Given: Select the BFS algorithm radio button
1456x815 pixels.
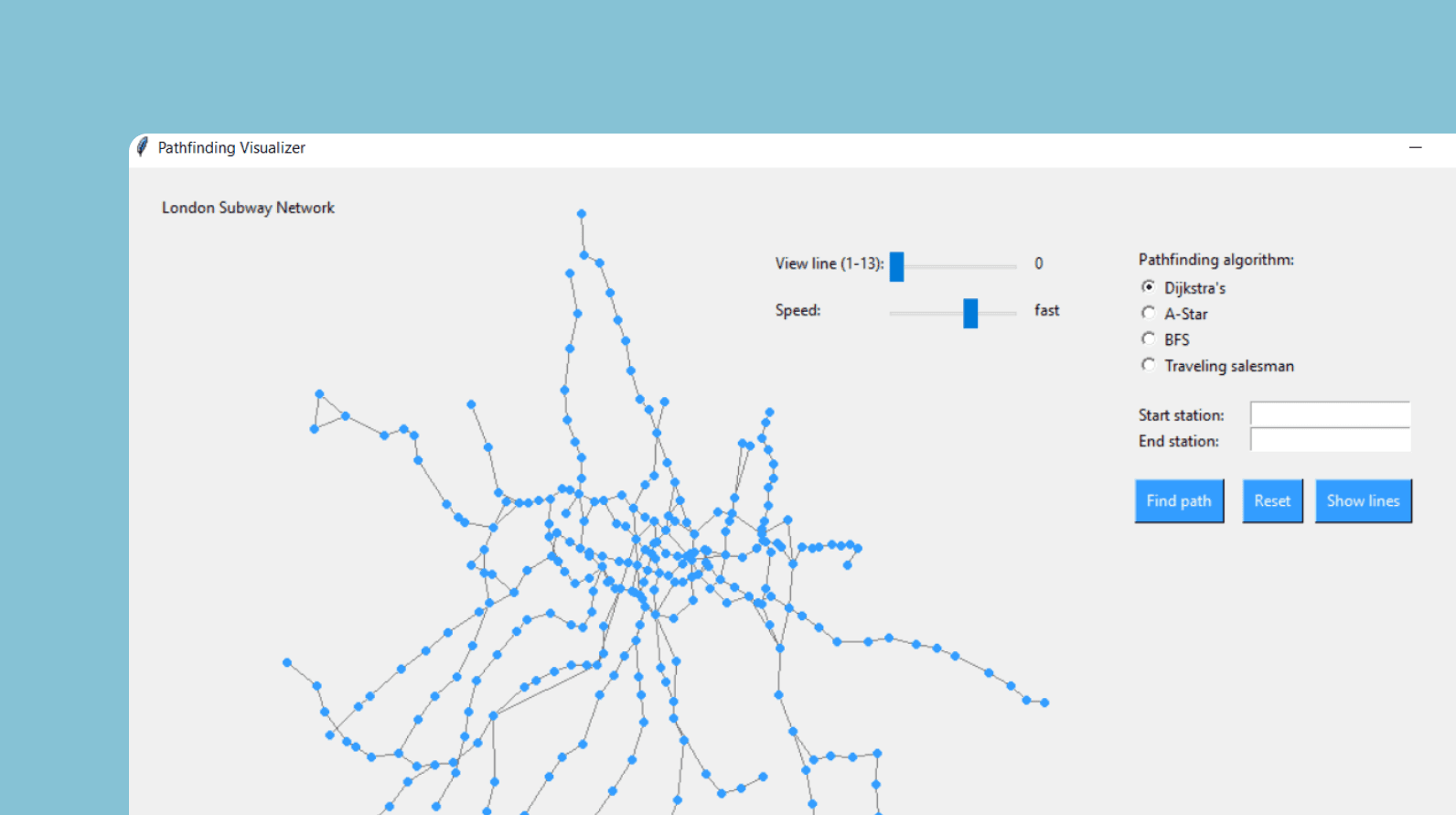Looking at the screenshot, I should click(x=1149, y=339).
